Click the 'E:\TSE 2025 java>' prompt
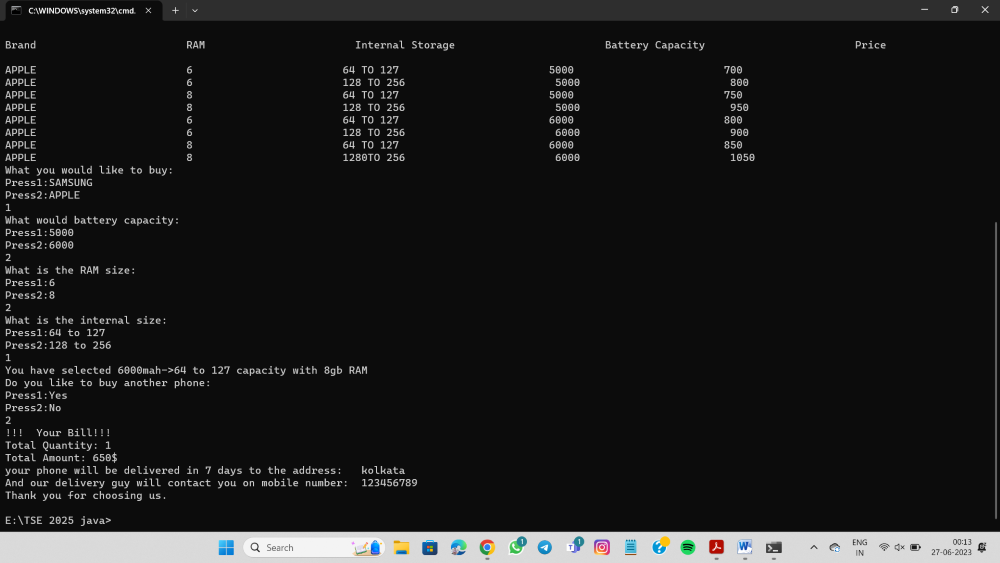The height and width of the screenshot is (563, 1000). pos(58,521)
